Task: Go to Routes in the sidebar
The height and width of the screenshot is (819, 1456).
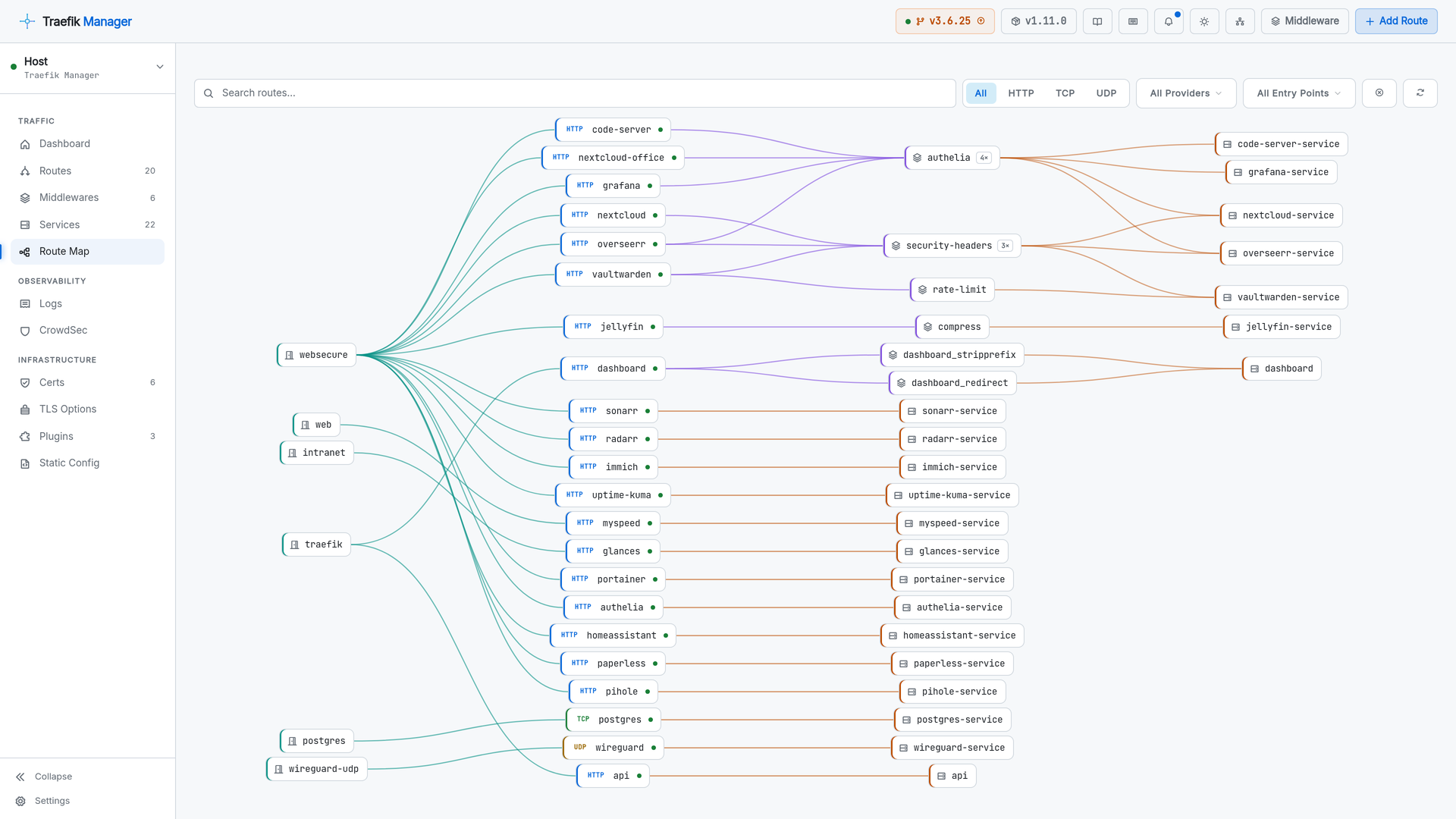Action: tap(87, 171)
